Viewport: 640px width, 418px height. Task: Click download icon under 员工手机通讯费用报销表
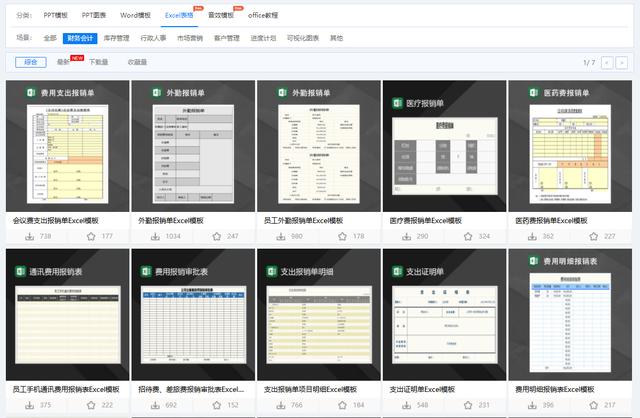pos(28,405)
